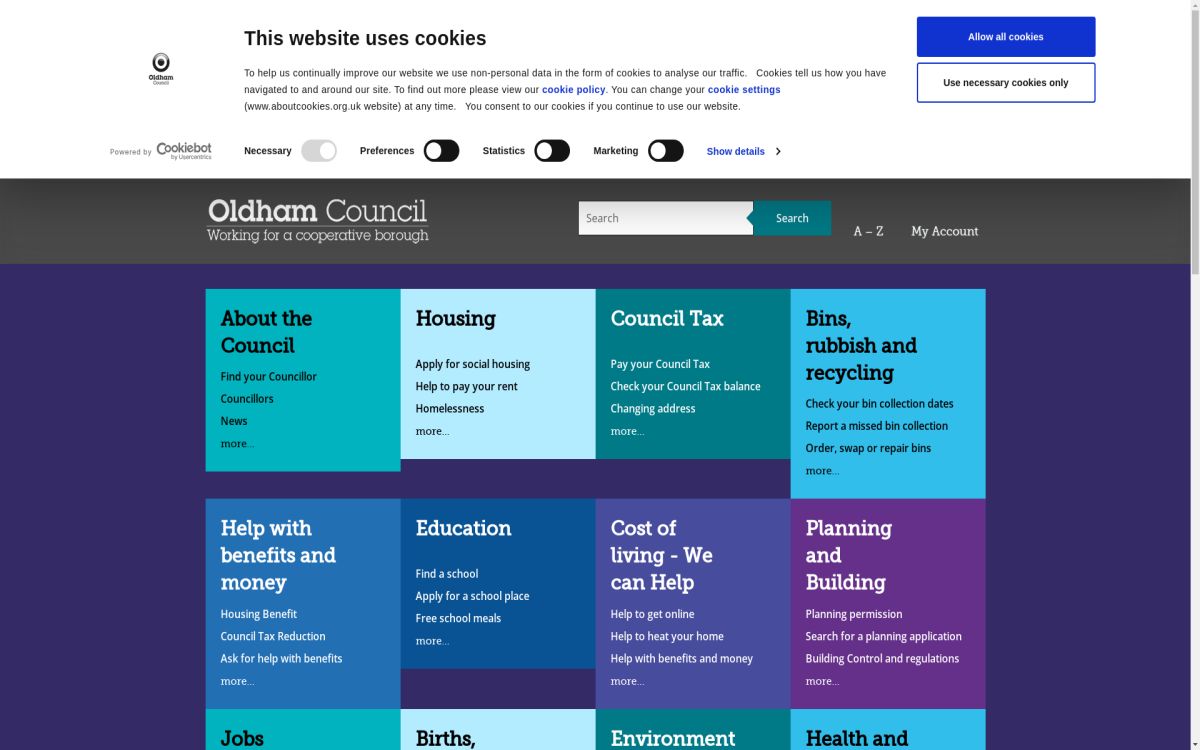The image size is (1200, 750).
Task: Click the Oldham Council header logo
Action: [317, 219]
